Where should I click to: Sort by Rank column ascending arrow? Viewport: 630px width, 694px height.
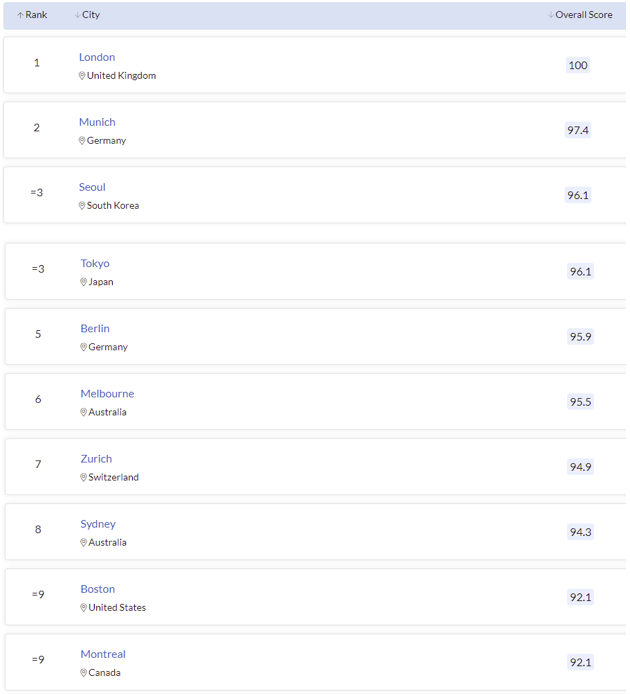[20, 16]
